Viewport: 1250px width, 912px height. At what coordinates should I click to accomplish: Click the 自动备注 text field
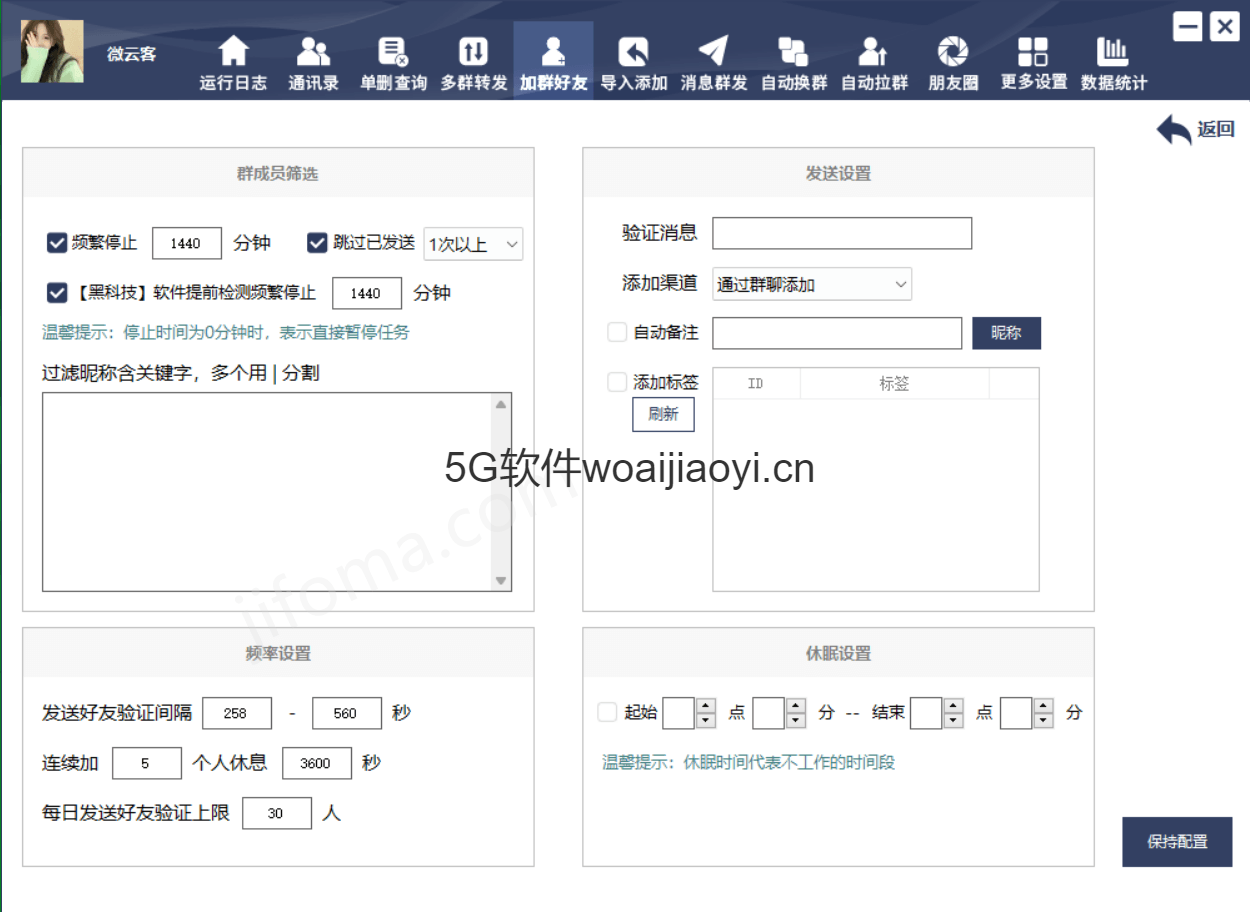point(837,333)
